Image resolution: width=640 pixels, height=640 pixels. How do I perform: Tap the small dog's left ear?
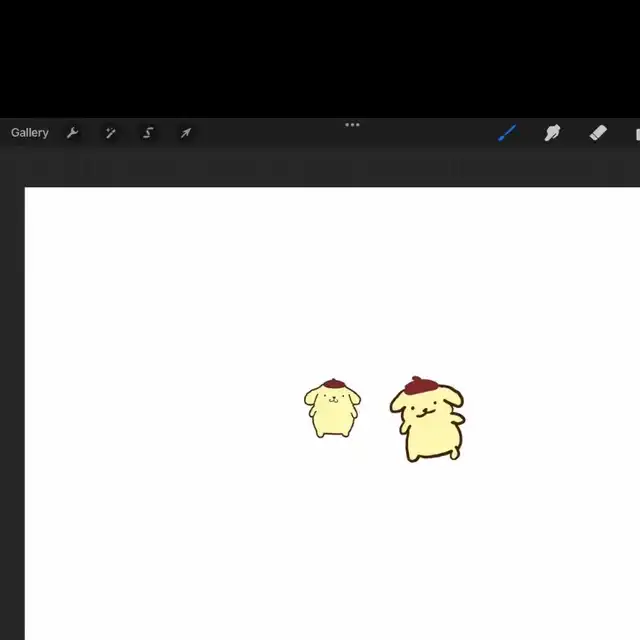(x=310, y=400)
